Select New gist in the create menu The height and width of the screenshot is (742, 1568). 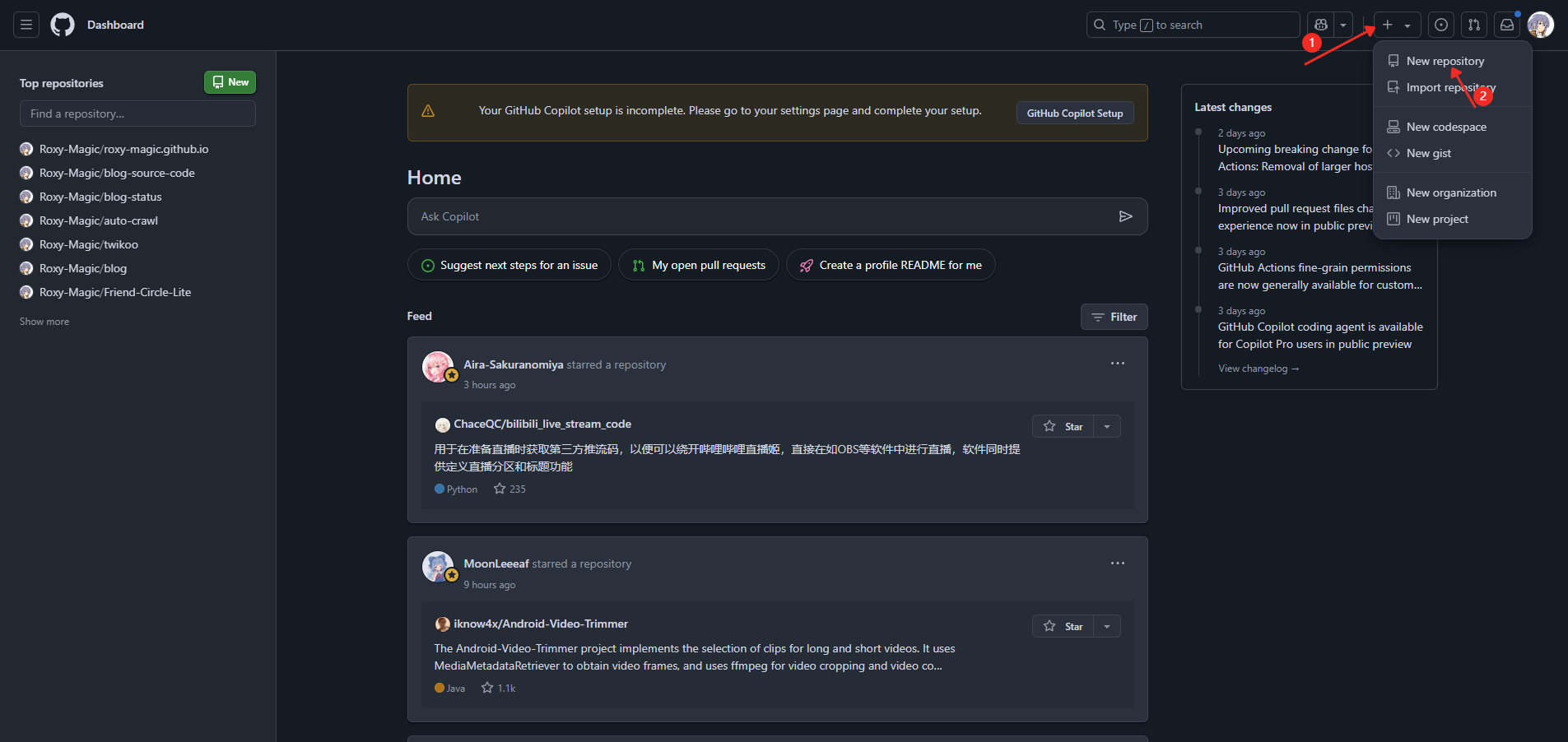(x=1428, y=153)
